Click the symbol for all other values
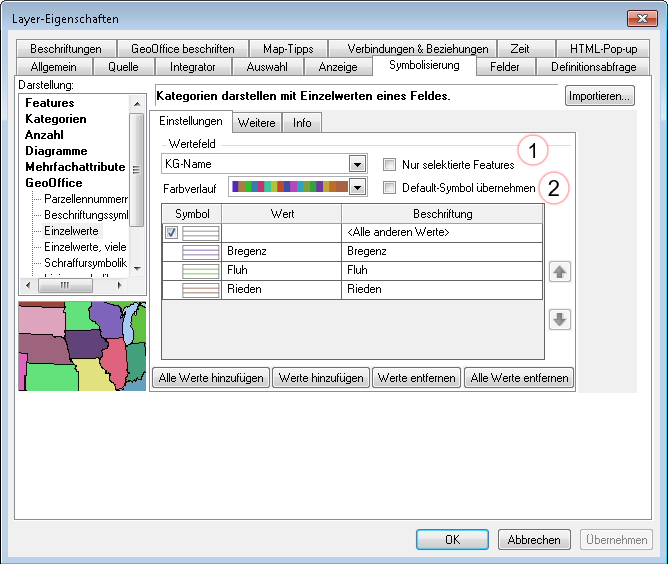This screenshot has height=564, width=669. point(199,232)
